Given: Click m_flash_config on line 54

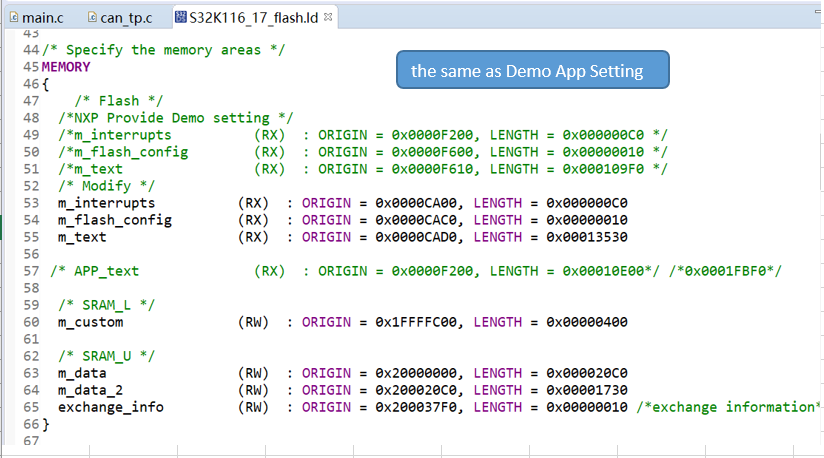Looking at the screenshot, I should [x=114, y=220].
